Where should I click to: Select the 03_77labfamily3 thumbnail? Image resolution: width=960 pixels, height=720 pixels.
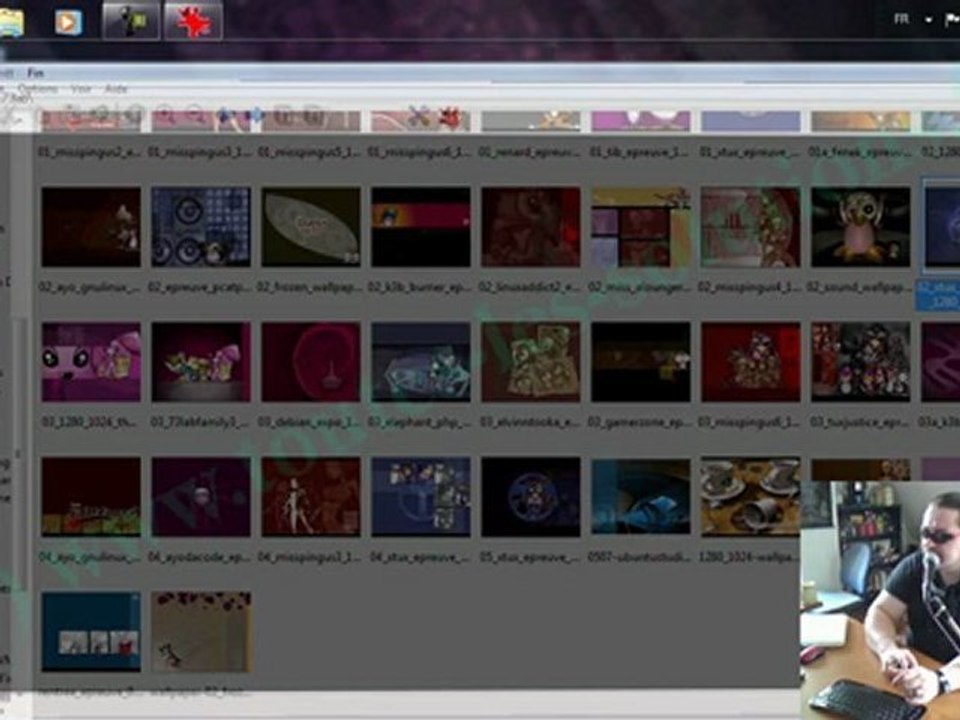click(201, 362)
